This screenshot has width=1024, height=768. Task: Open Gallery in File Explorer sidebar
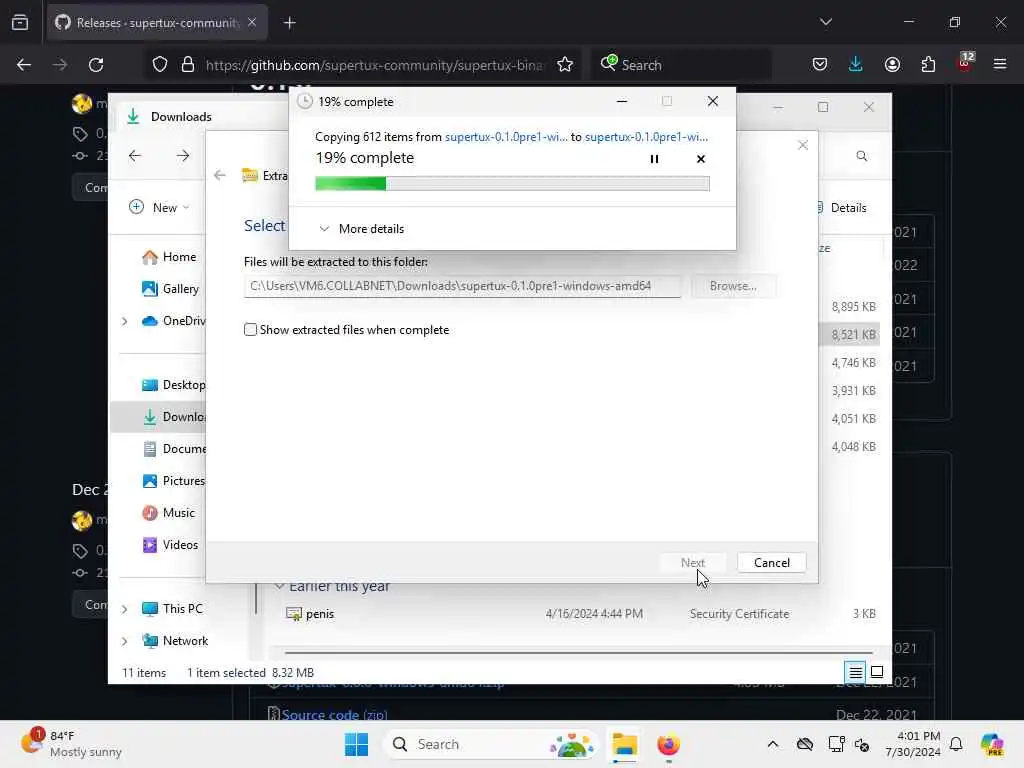(170, 289)
